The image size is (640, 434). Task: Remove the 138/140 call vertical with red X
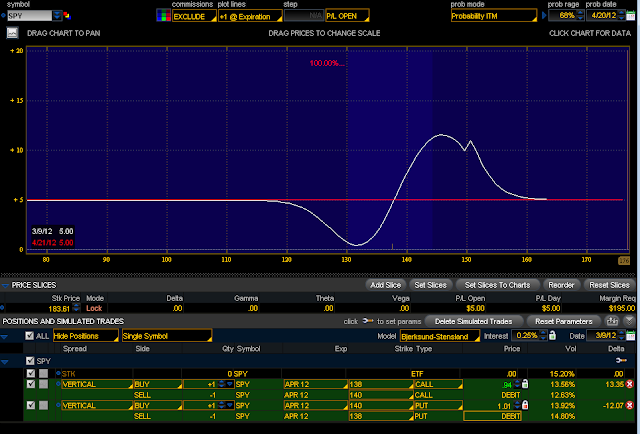630,384
